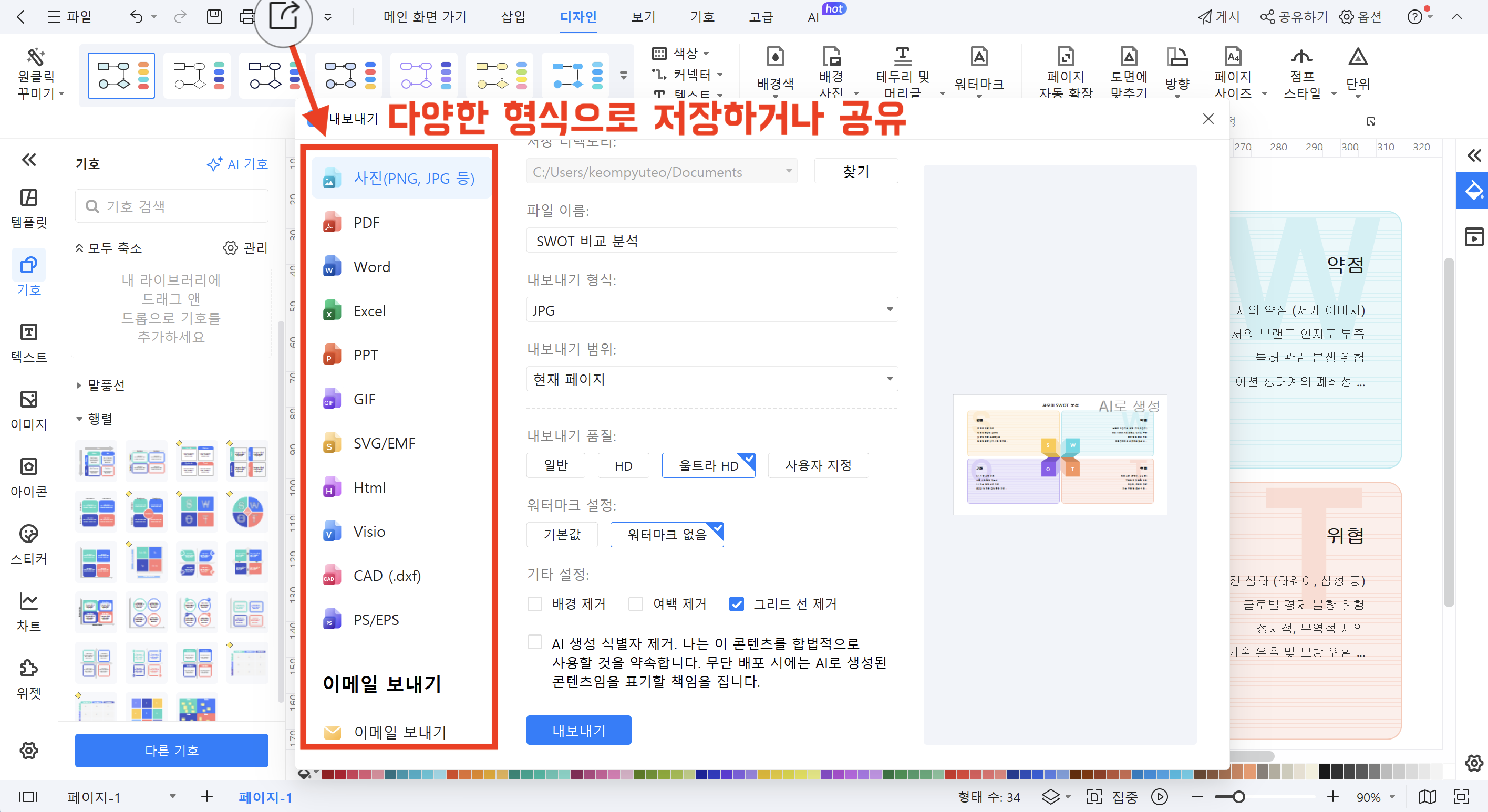Choose Visio export option
Screen dimensions: 1488x812
(368, 532)
